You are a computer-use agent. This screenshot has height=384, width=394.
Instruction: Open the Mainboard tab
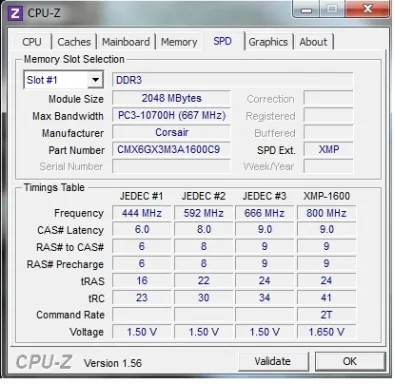[x=126, y=42]
